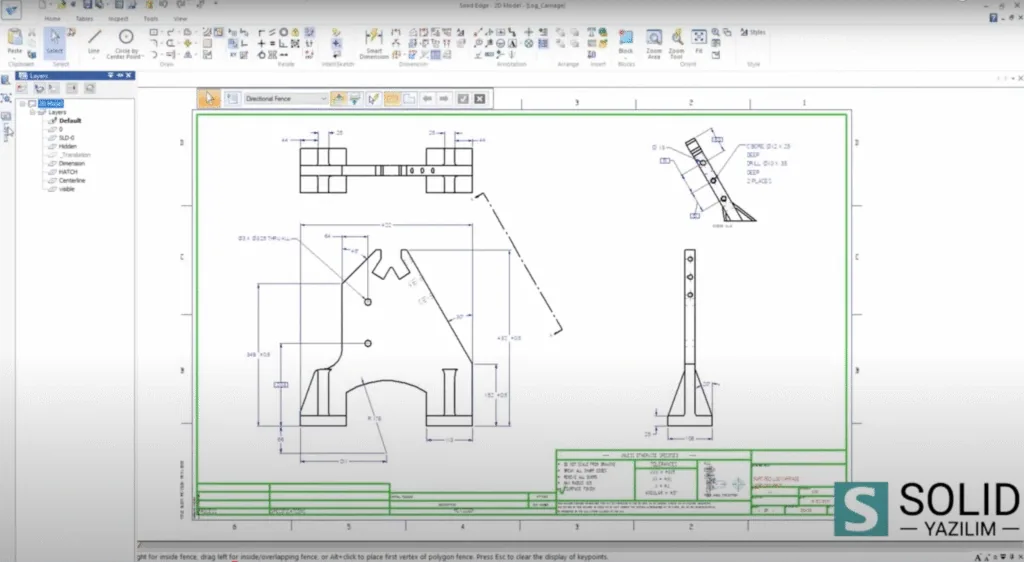Screen dimensions: 1024x562
Task: Choose the Line drawing tool
Action: (x=94, y=40)
